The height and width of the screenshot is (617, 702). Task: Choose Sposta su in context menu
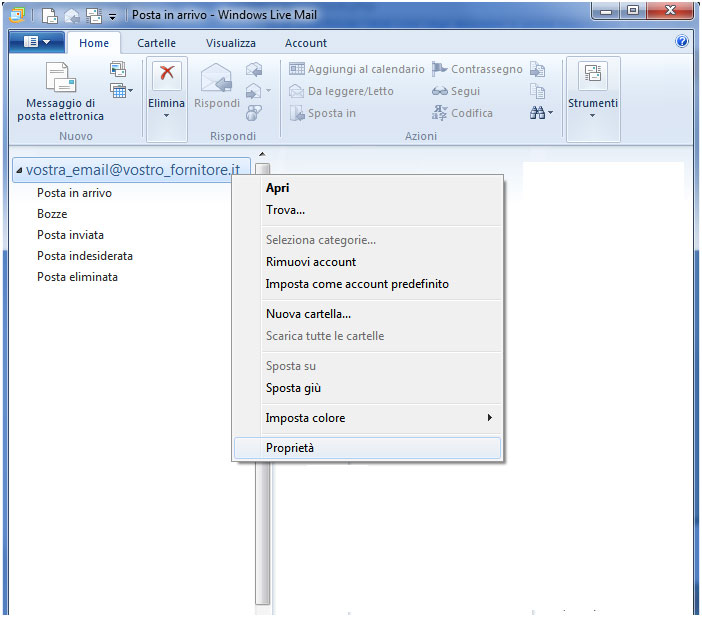367,366
